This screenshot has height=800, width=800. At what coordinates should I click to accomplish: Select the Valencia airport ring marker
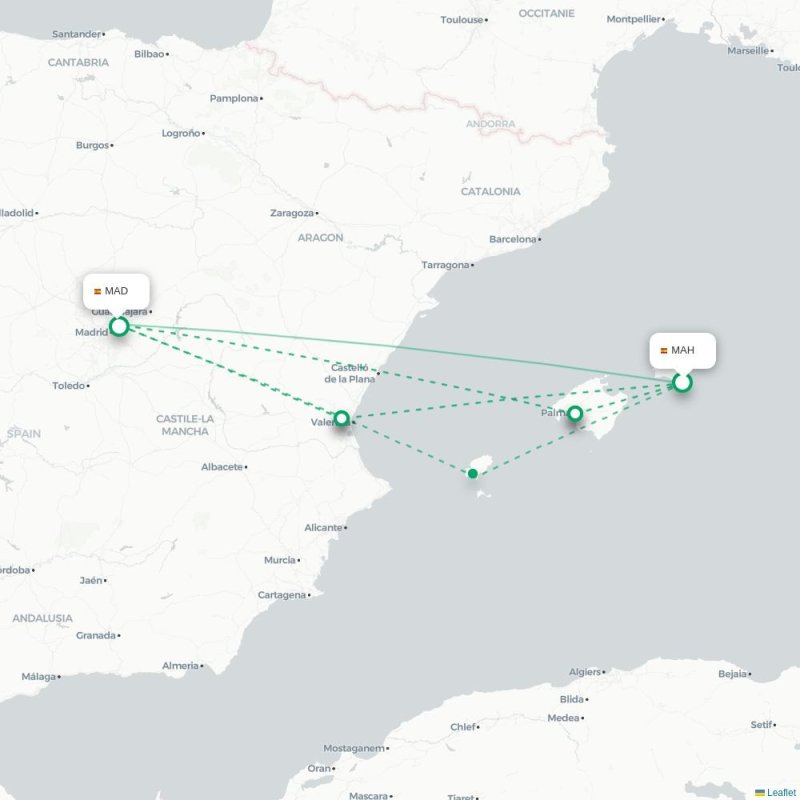[x=341, y=418]
